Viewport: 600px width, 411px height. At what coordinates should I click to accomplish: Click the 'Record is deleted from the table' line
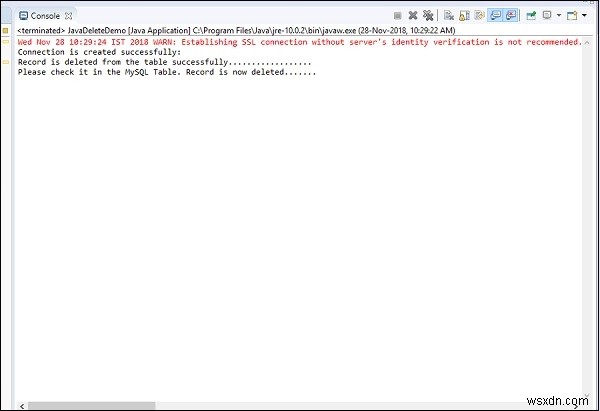164,62
